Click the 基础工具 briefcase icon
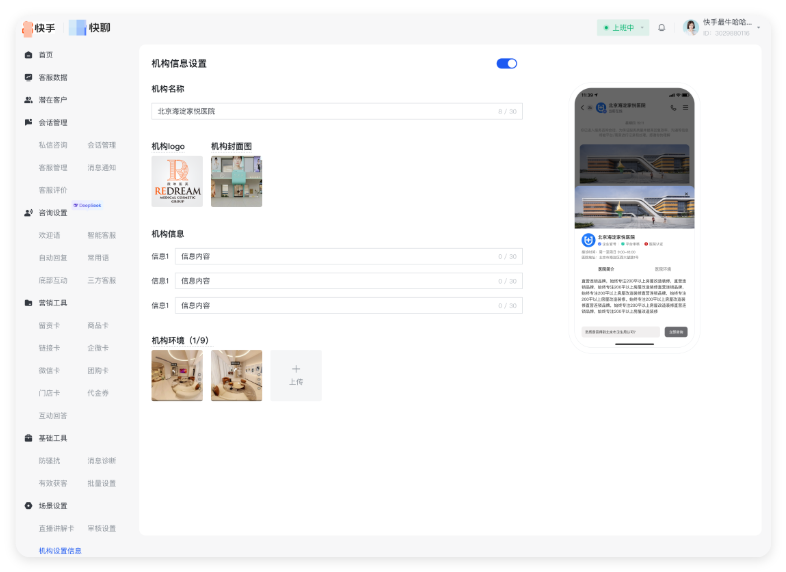Image resolution: width=786 pixels, height=572 pixels. pyautogui.click(x=29, y=438)
